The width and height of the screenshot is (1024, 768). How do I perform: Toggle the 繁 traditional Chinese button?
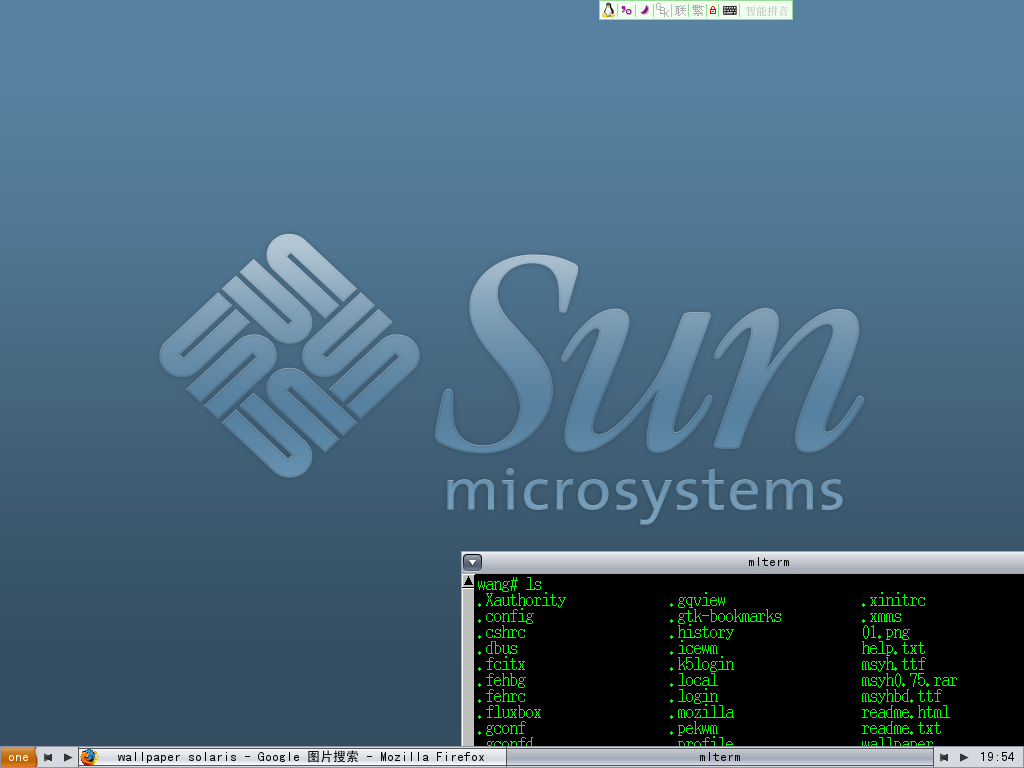pos(697,10)
